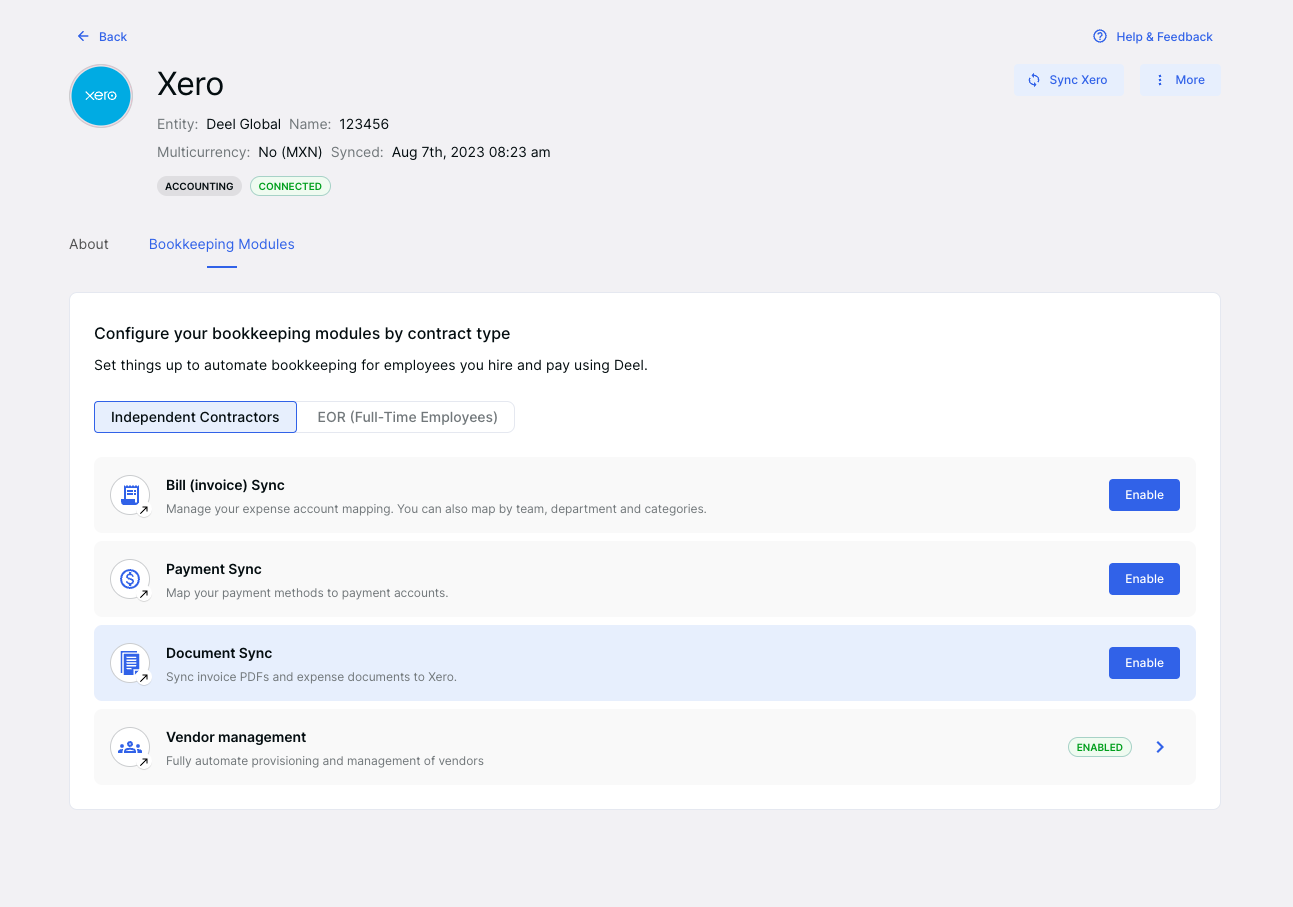
Task: Open the About tab
Action: 88,244
